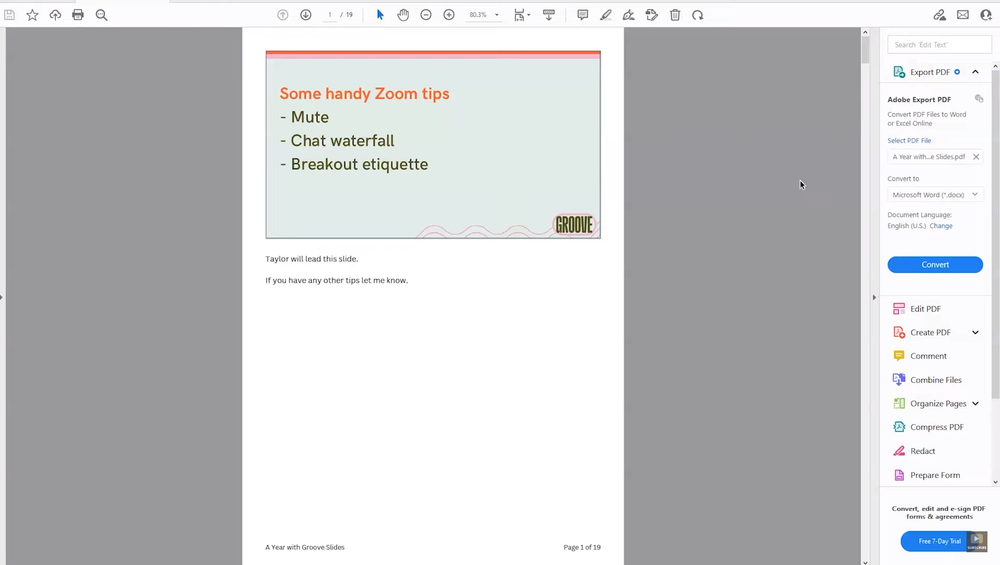Expand the left navigation pane arrow
1000x565 pixels.
click(x=2, y=297)
